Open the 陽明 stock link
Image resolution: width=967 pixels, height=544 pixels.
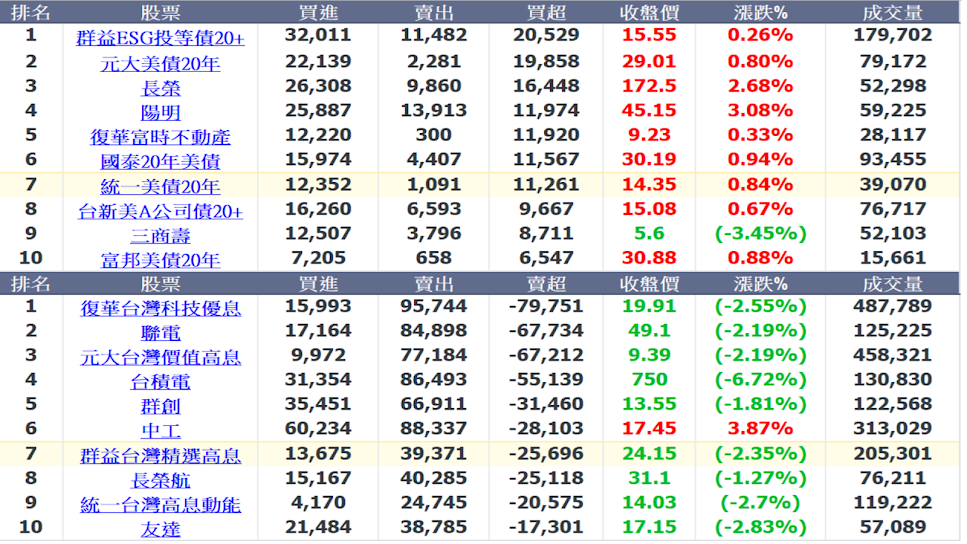point(160,113)
